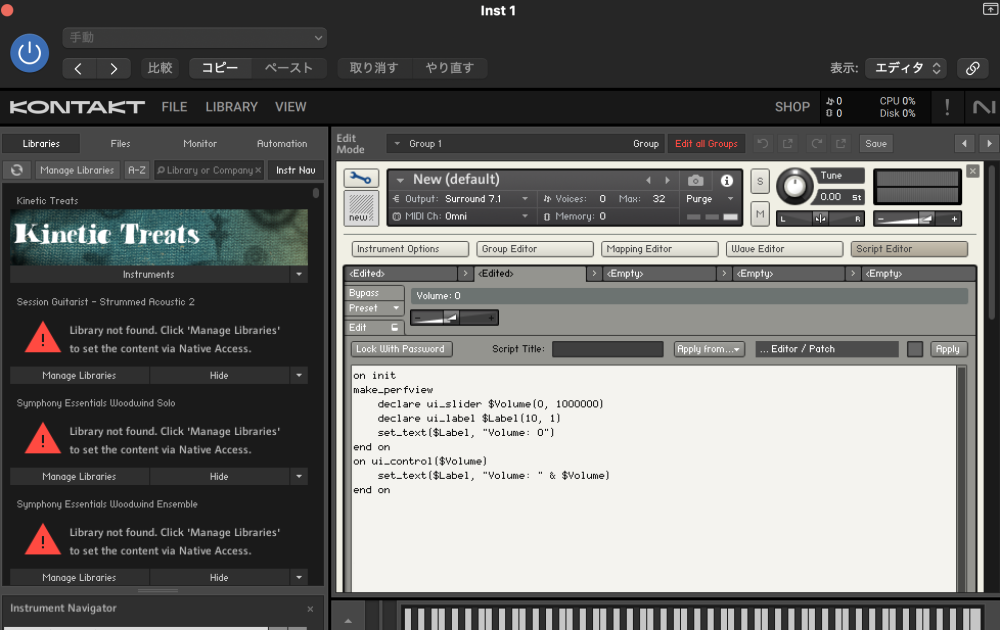This screenshot has width=1000, height=630.
Task: Click the wrench instrument edit icon
Action: [x=361, y=178]
